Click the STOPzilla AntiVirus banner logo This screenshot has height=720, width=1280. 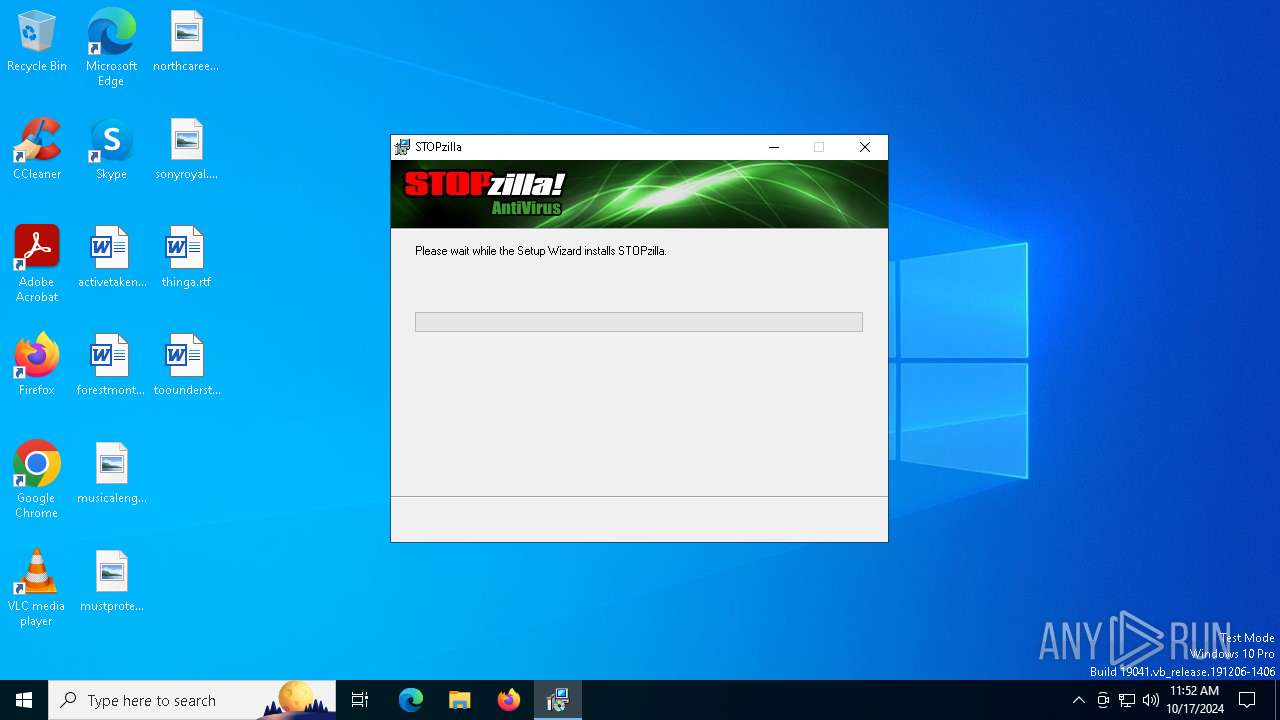click(x=484, y=193)
